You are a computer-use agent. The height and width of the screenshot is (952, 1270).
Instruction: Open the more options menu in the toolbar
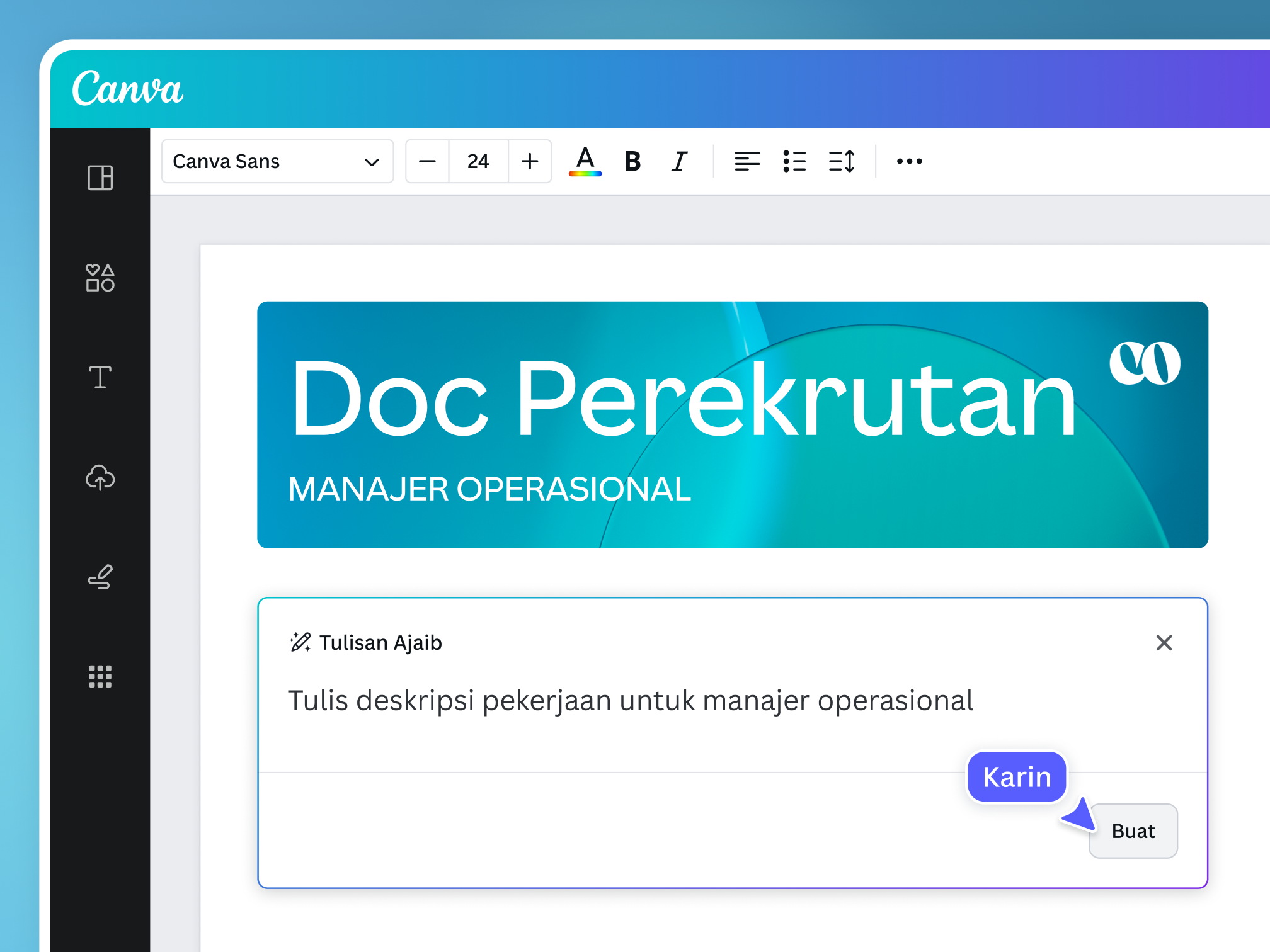point(908,161)
